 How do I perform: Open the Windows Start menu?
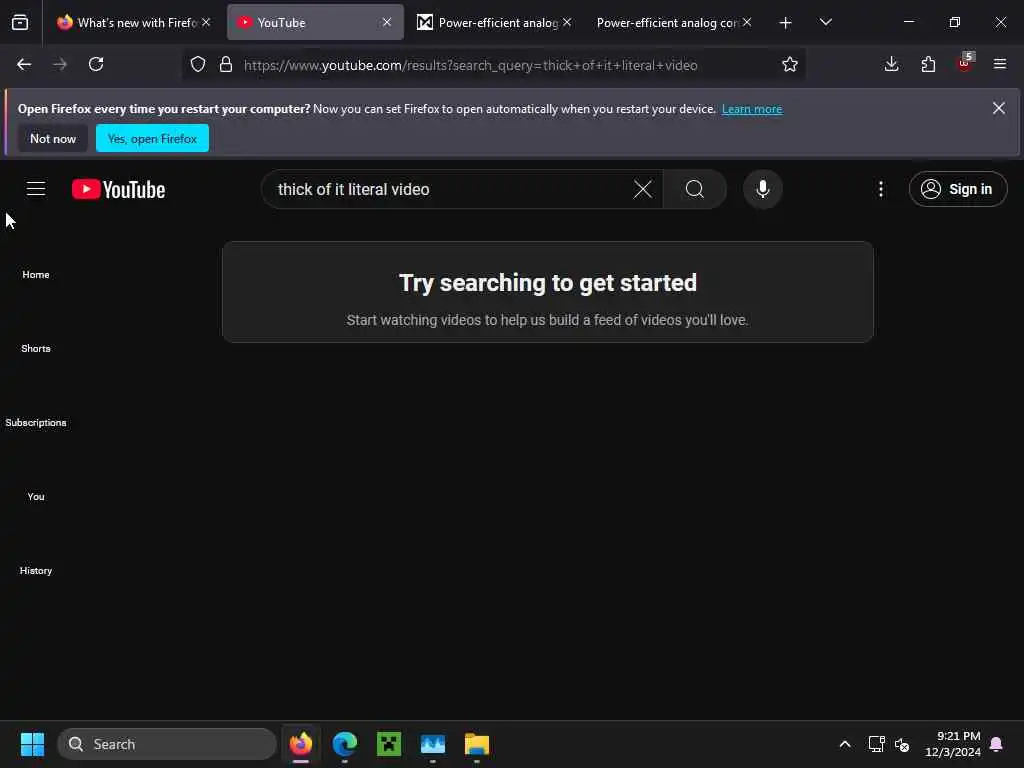point(32,744)
